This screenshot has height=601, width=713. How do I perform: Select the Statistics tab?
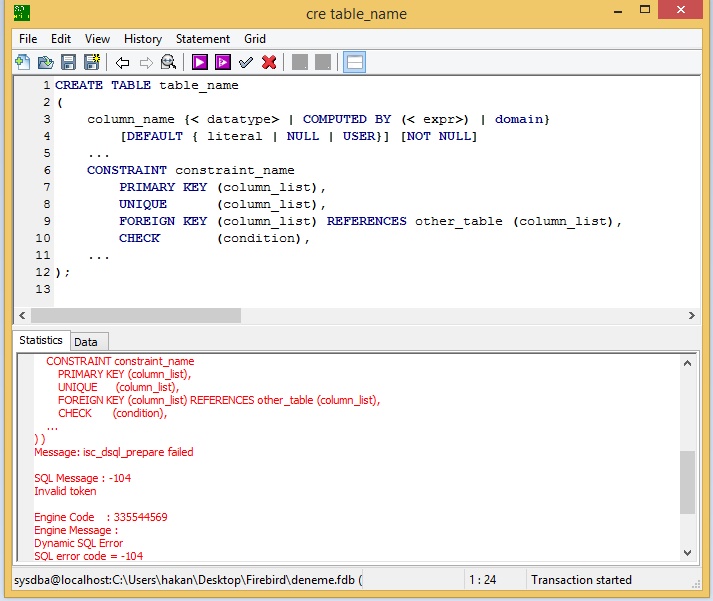(x=41, y=341)
